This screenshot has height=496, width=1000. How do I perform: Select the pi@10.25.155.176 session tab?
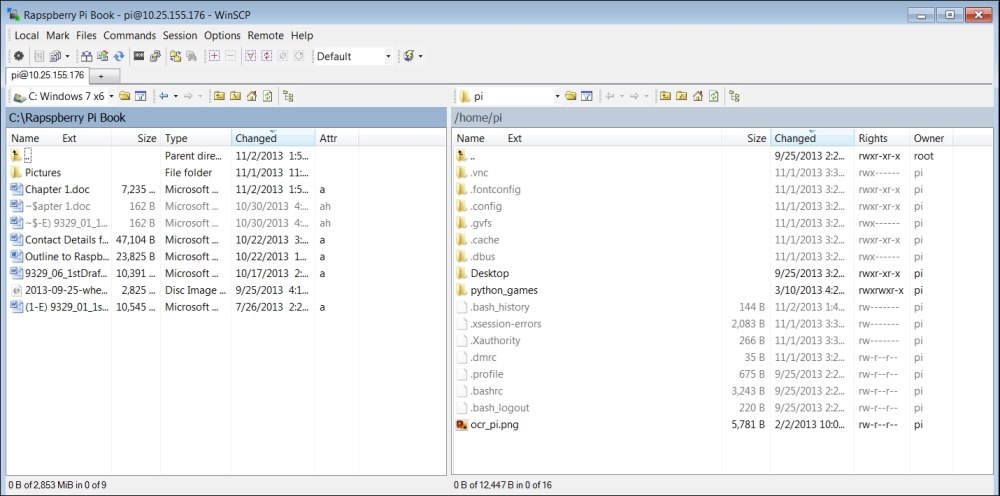pos(48,75)
